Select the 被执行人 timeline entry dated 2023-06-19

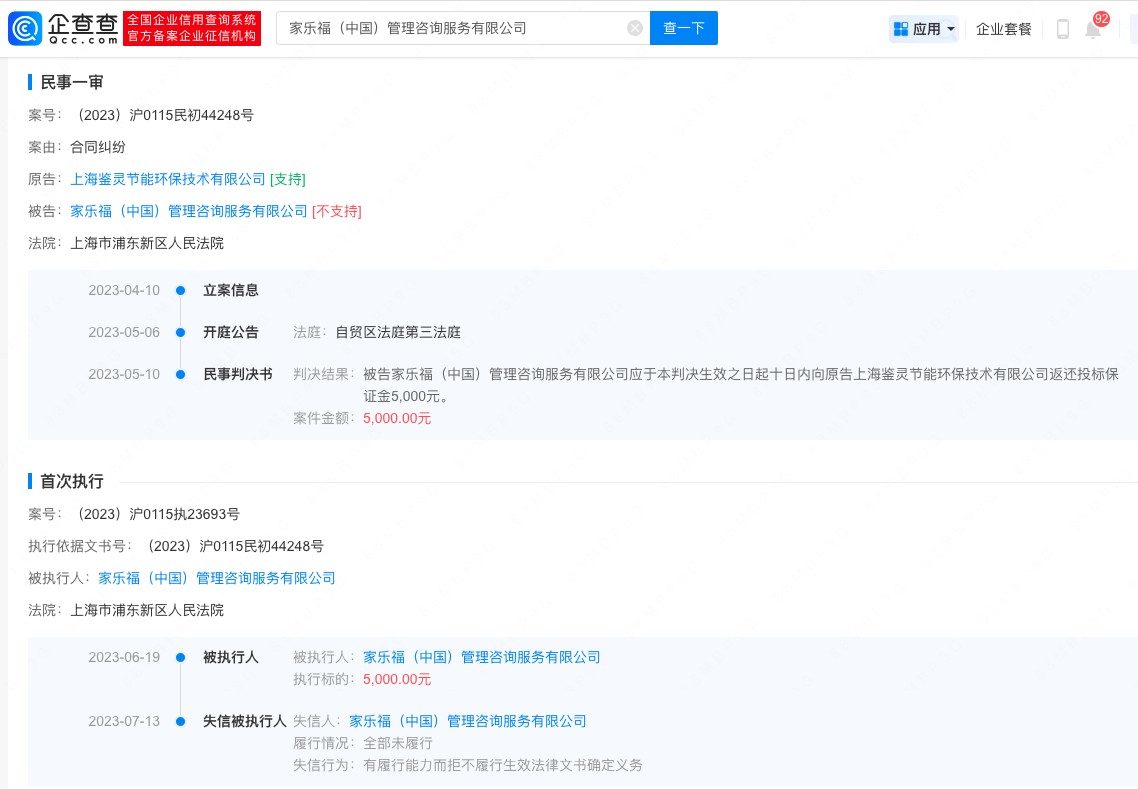pos(231,658)
